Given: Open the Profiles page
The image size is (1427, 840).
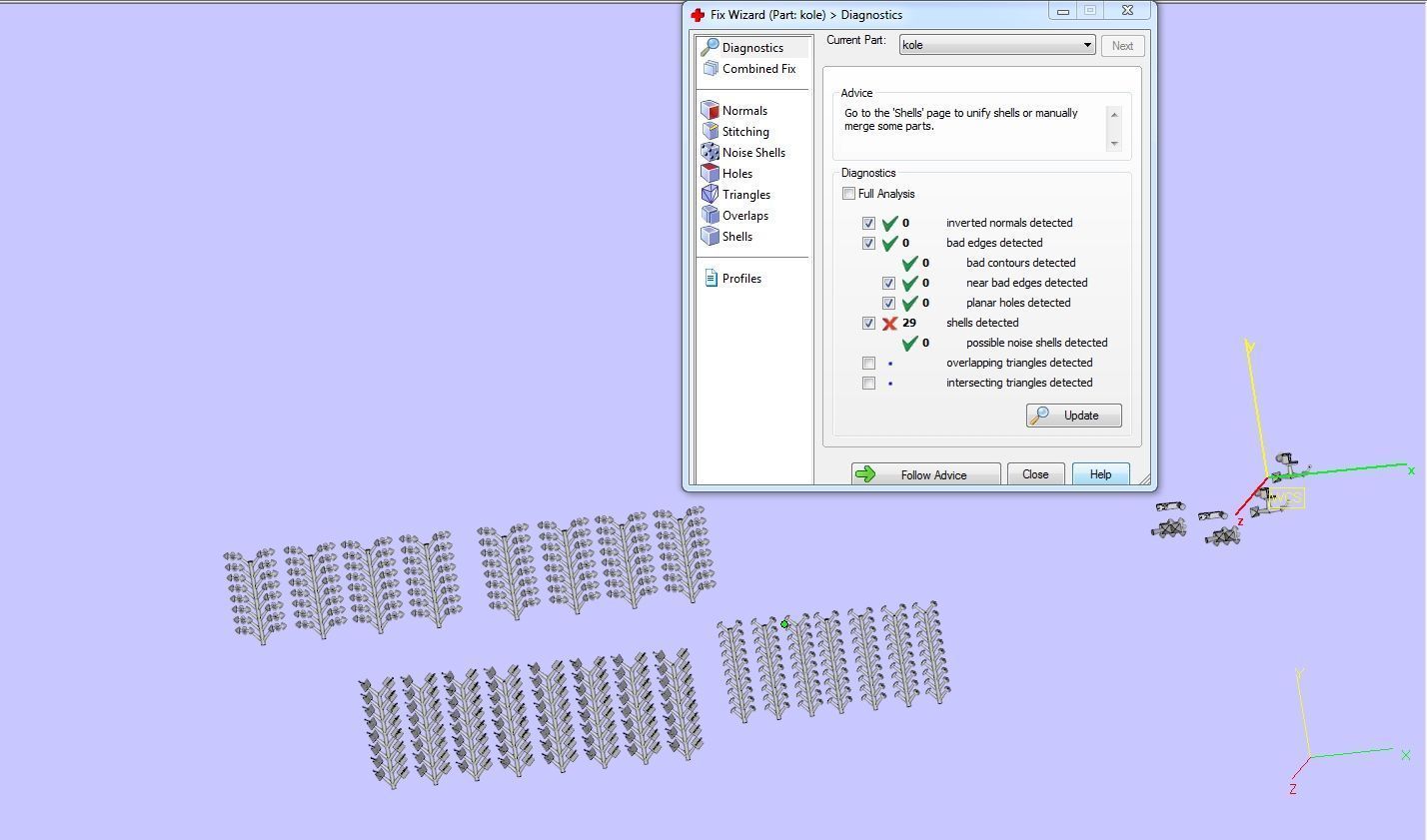Looking at the screenshot, I should tap(741, 278).
